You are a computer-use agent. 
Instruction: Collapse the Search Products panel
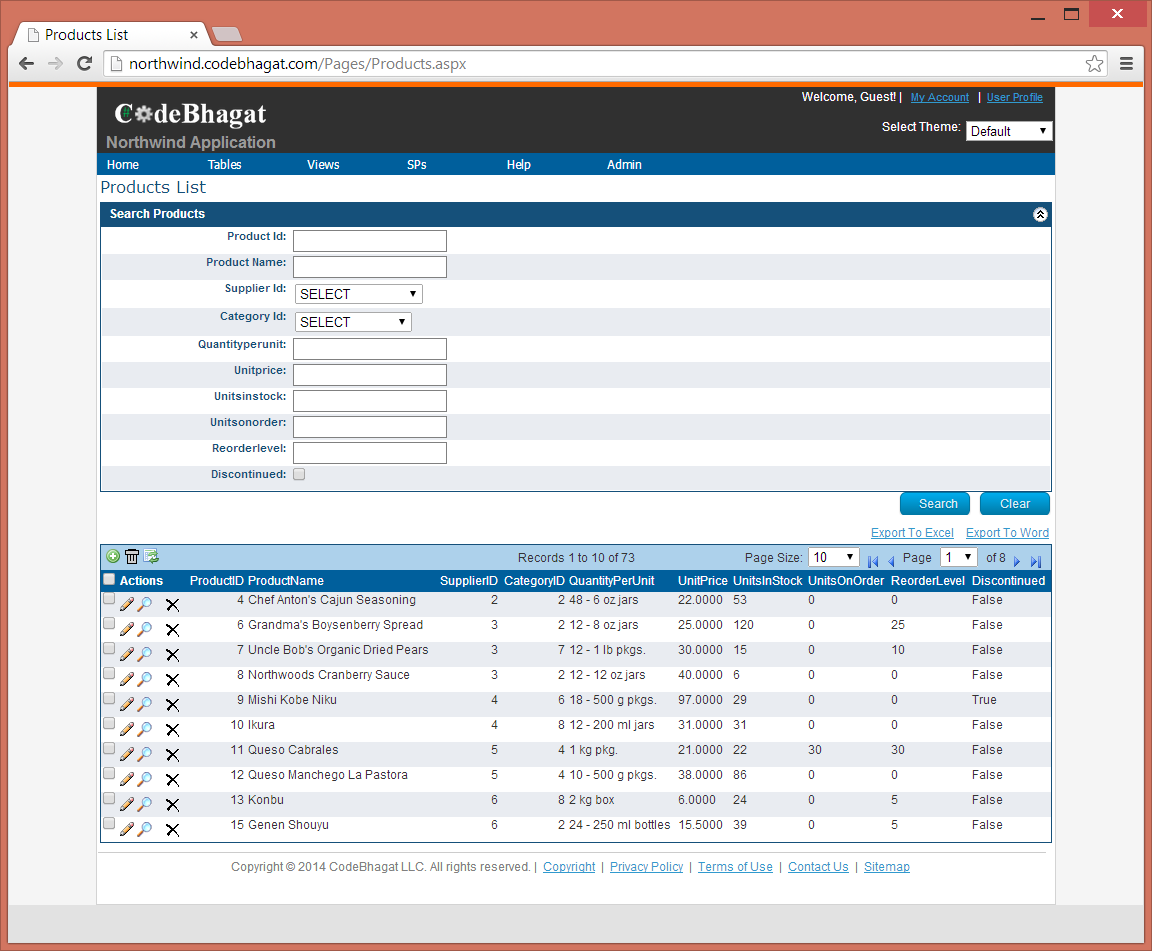pos(1040,214)
